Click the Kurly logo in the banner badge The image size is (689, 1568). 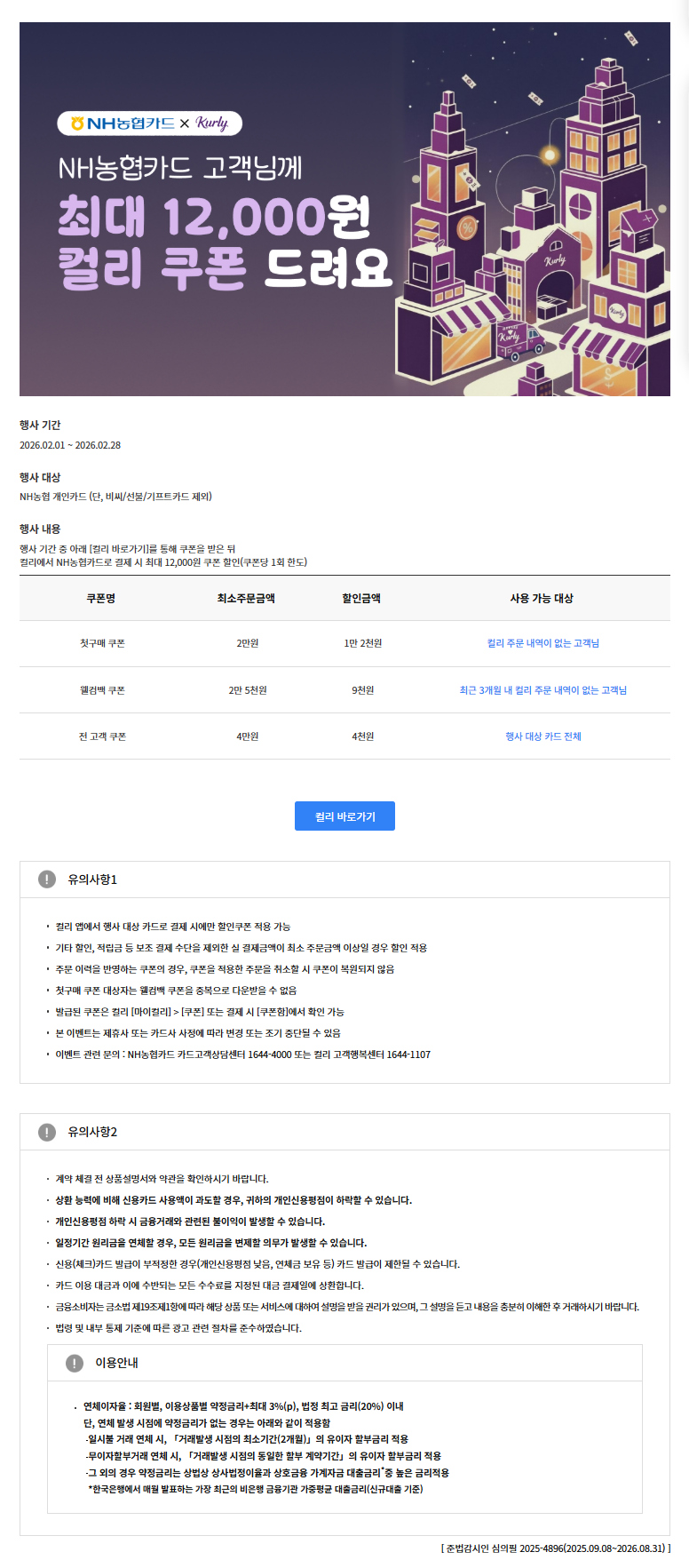click(212, 123)
